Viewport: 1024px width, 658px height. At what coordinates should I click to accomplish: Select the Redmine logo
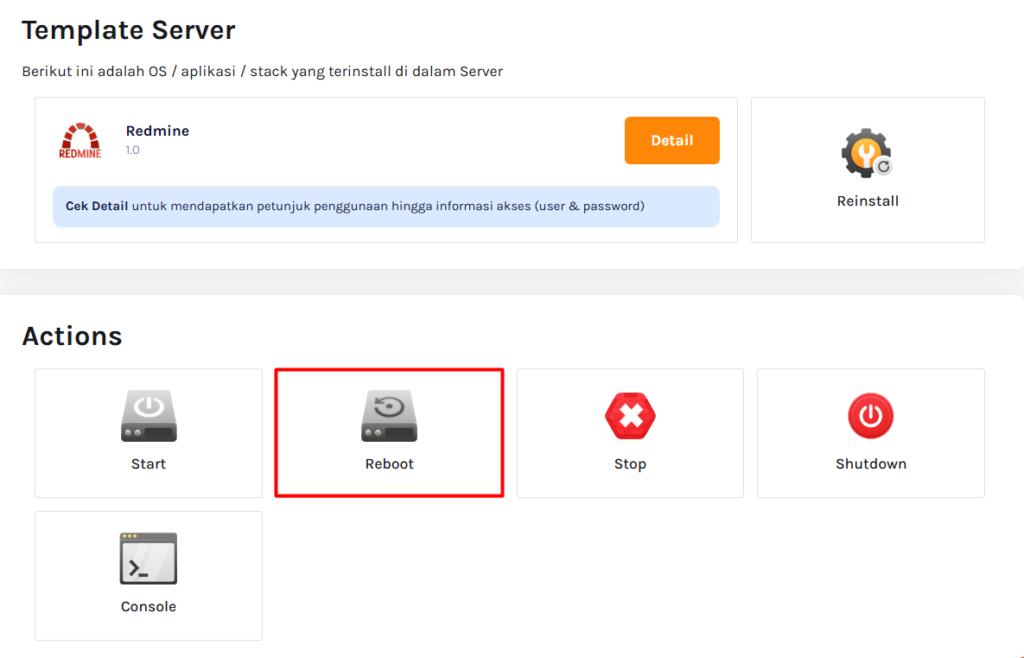coord(80,141)
